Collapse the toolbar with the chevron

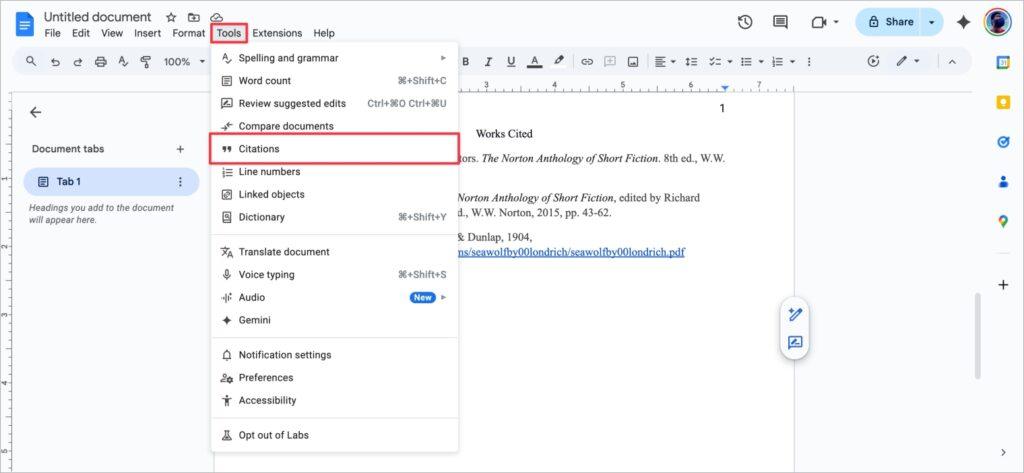coord(952,61)
